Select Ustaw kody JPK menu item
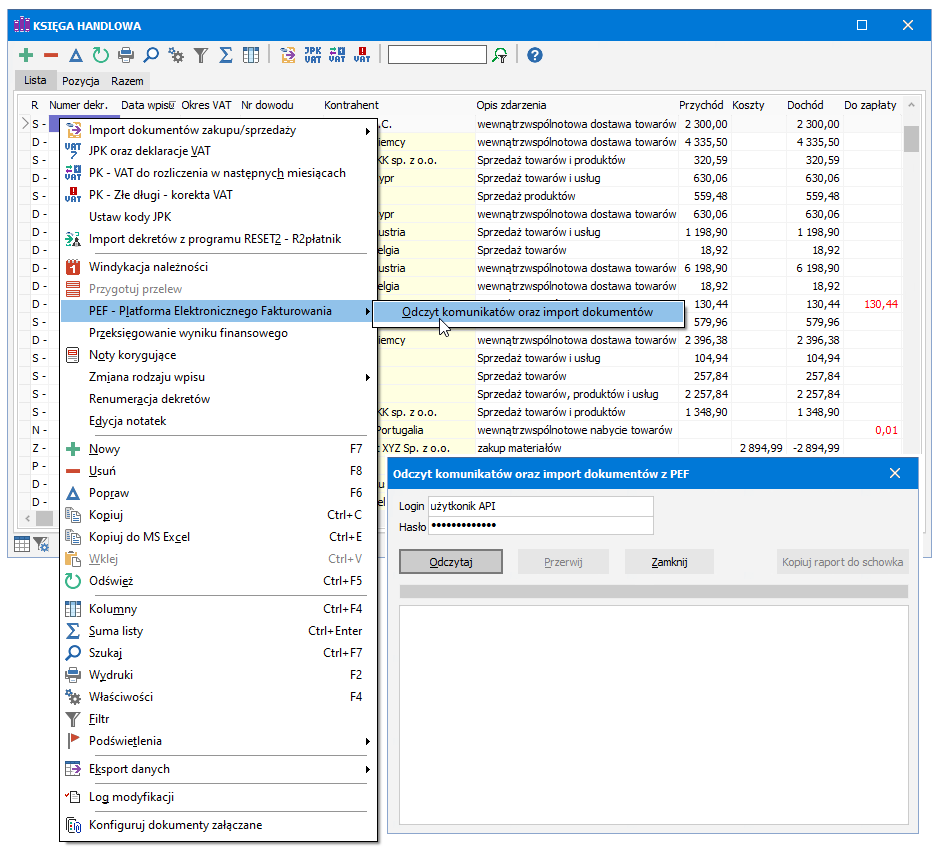 pos(219,217)
